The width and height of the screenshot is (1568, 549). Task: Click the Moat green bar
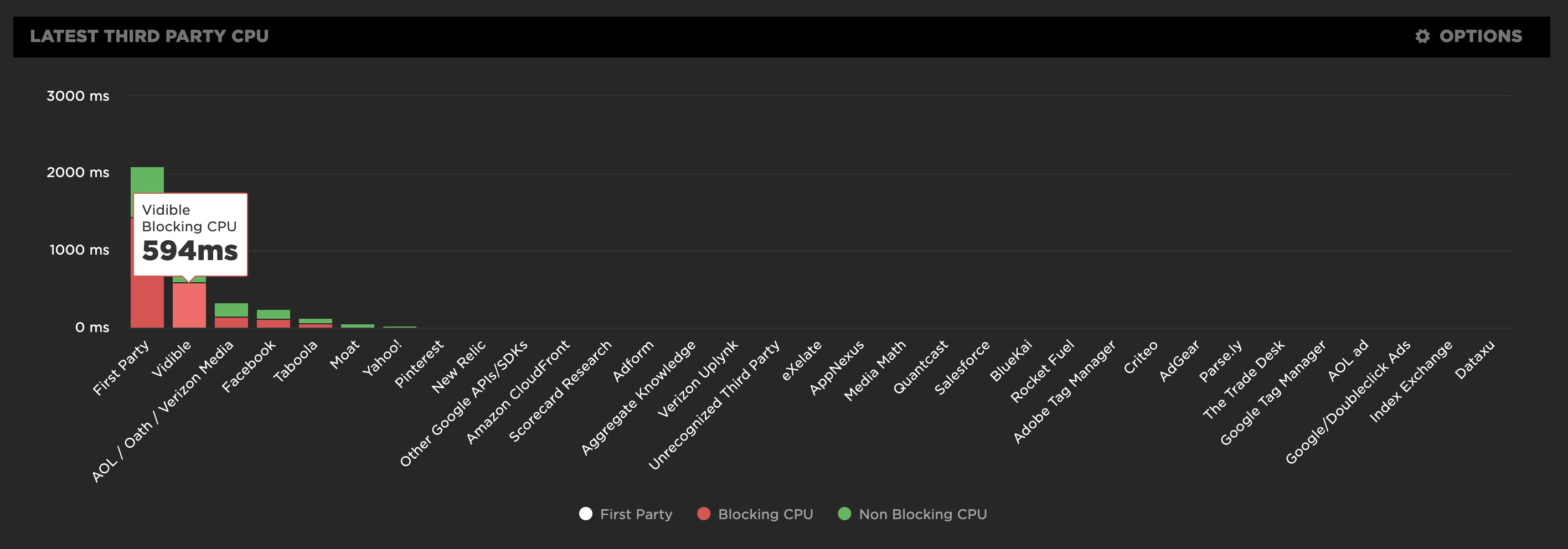357,326
